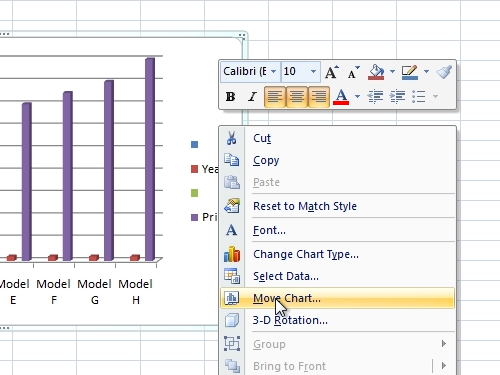
Task: Click Decrease Indent icon
Action: 375,97
